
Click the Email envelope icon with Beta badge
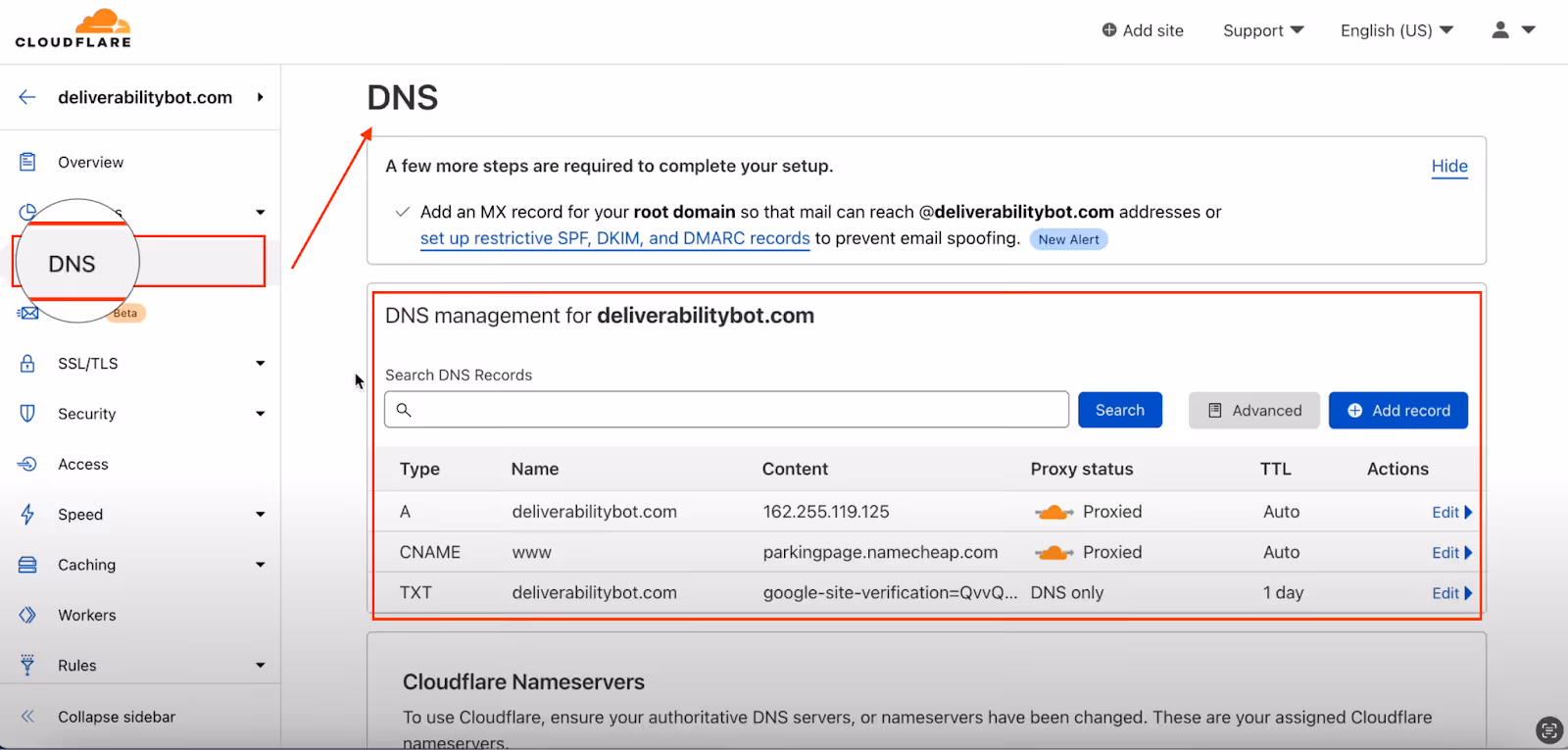27,313
